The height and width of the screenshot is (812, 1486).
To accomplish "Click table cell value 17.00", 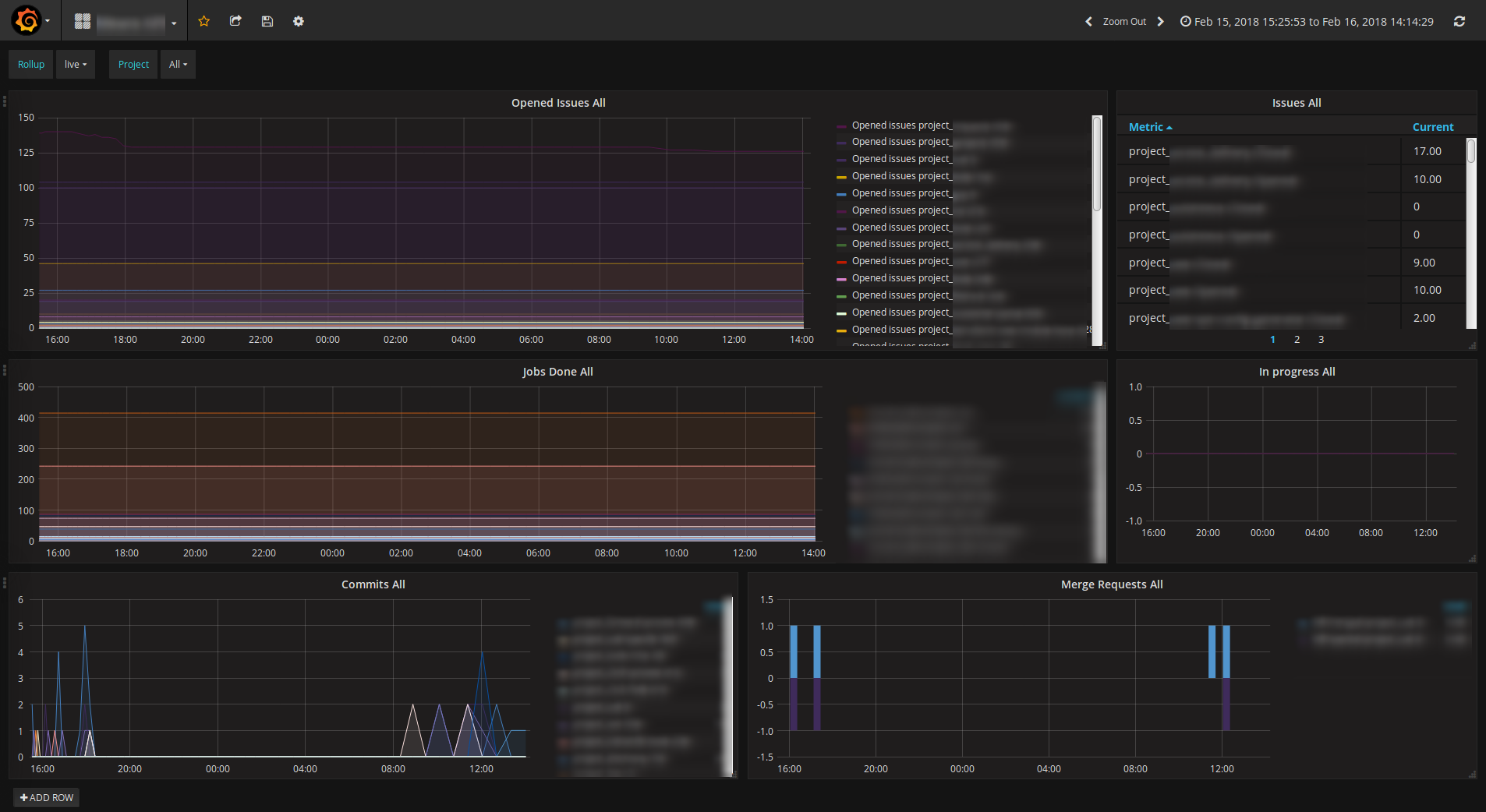I will [1428, 152].
